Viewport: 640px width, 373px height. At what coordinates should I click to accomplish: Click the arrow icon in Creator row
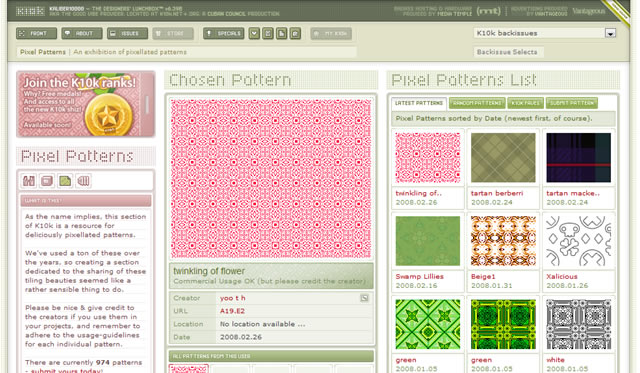[x=364, y=298]
